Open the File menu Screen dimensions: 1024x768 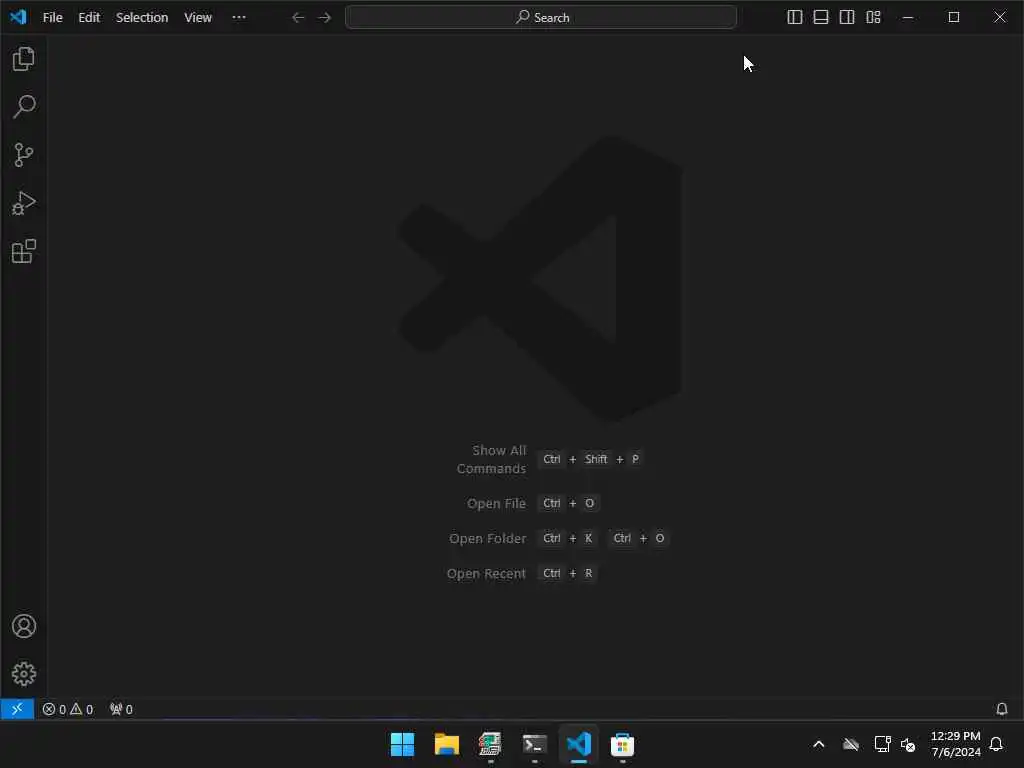coord(52,18)
